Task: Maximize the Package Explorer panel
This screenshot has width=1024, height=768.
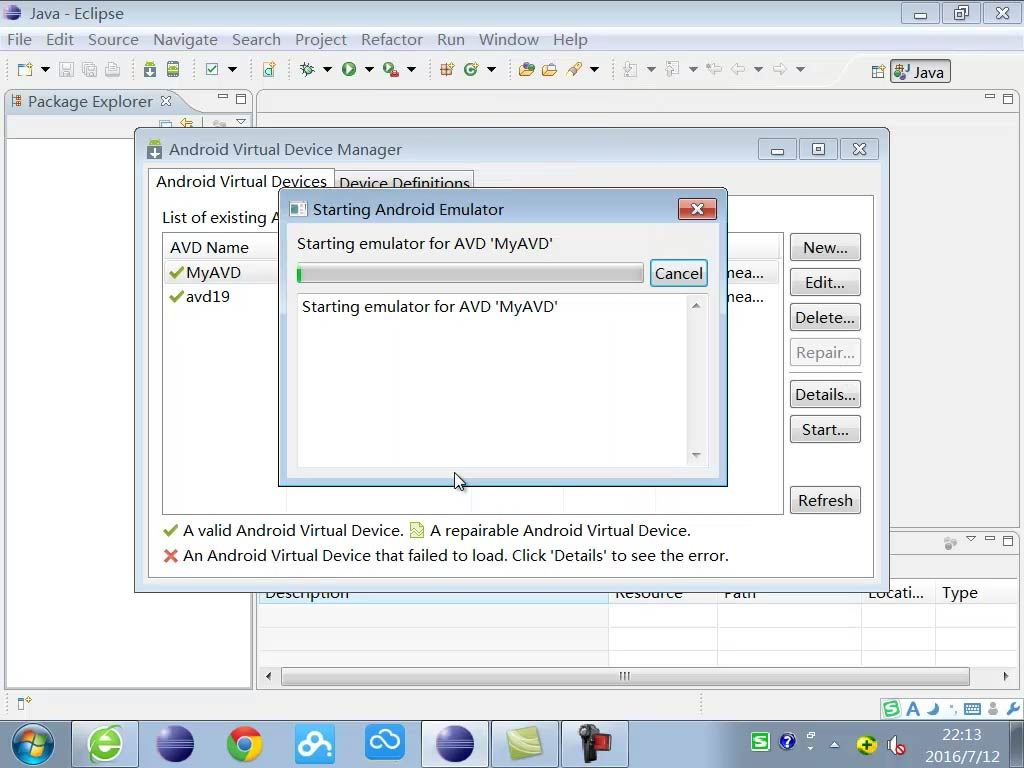Action: [241, 99]
